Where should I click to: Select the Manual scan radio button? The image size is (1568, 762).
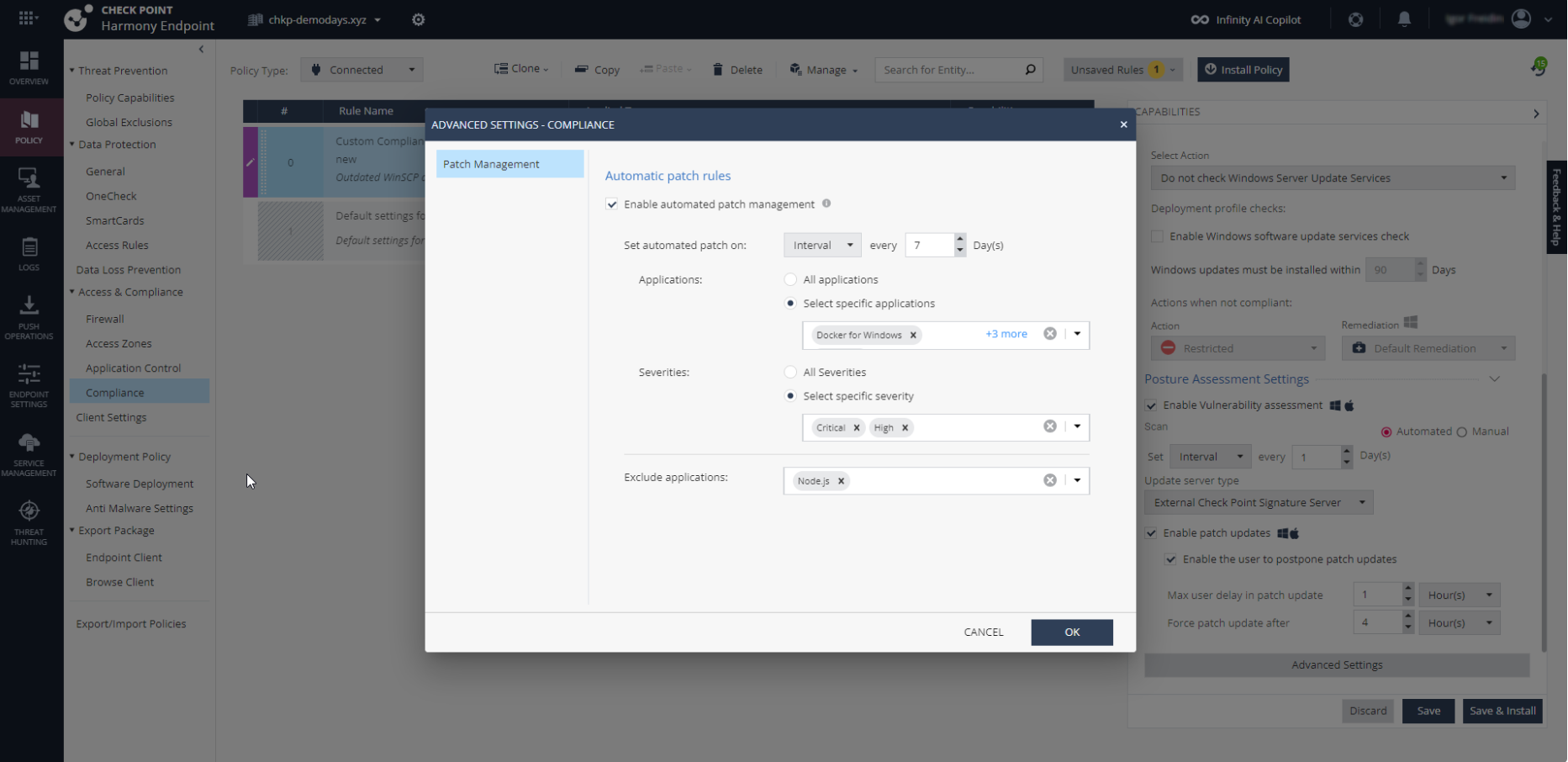pos(1462,432)
